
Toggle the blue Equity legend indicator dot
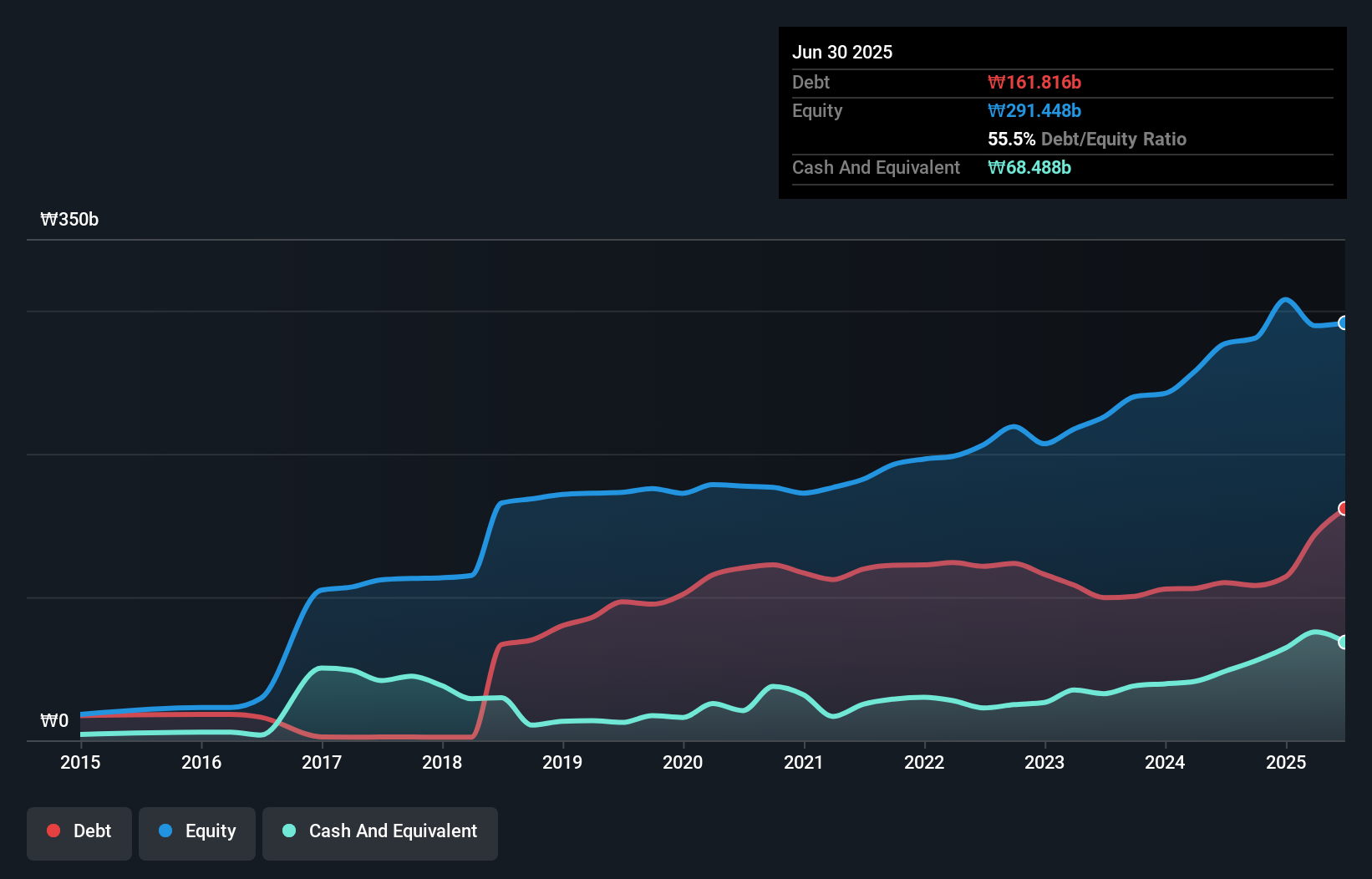point(166,831)
